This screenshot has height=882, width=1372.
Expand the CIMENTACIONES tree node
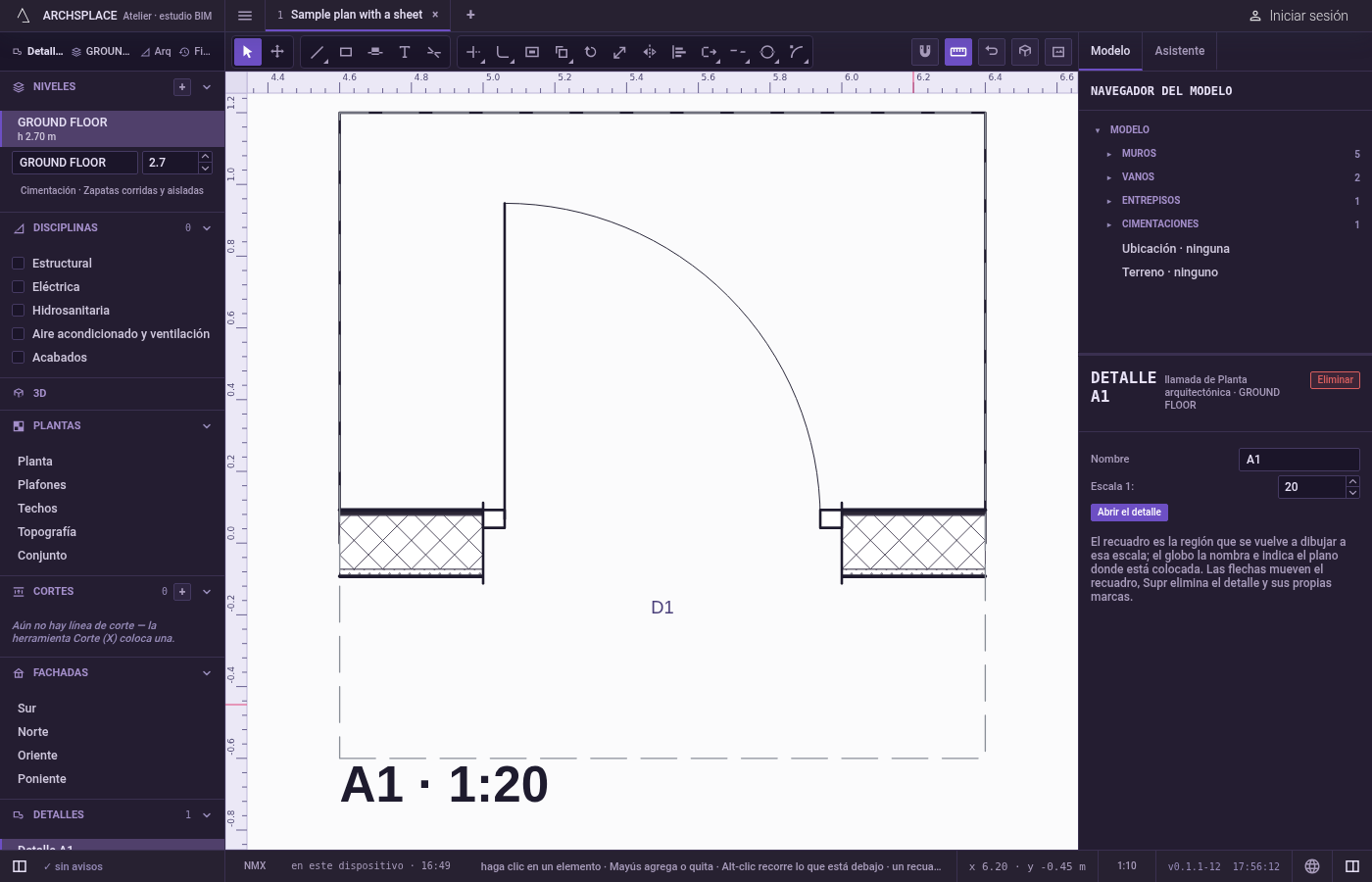pyautogui.click(x=1109, y=224)
